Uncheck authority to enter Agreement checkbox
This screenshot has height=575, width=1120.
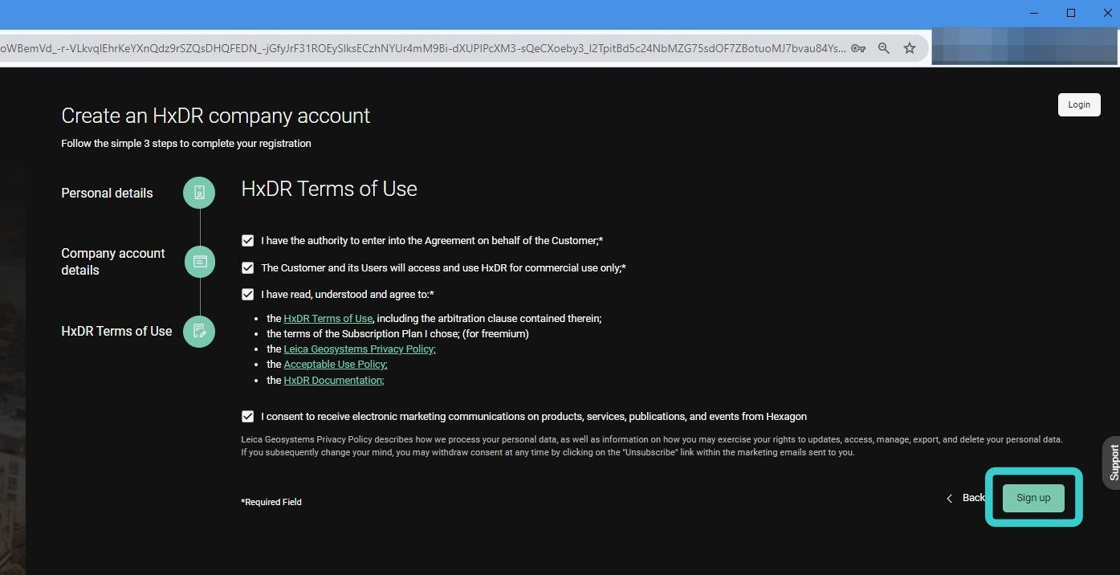(248, 241)
